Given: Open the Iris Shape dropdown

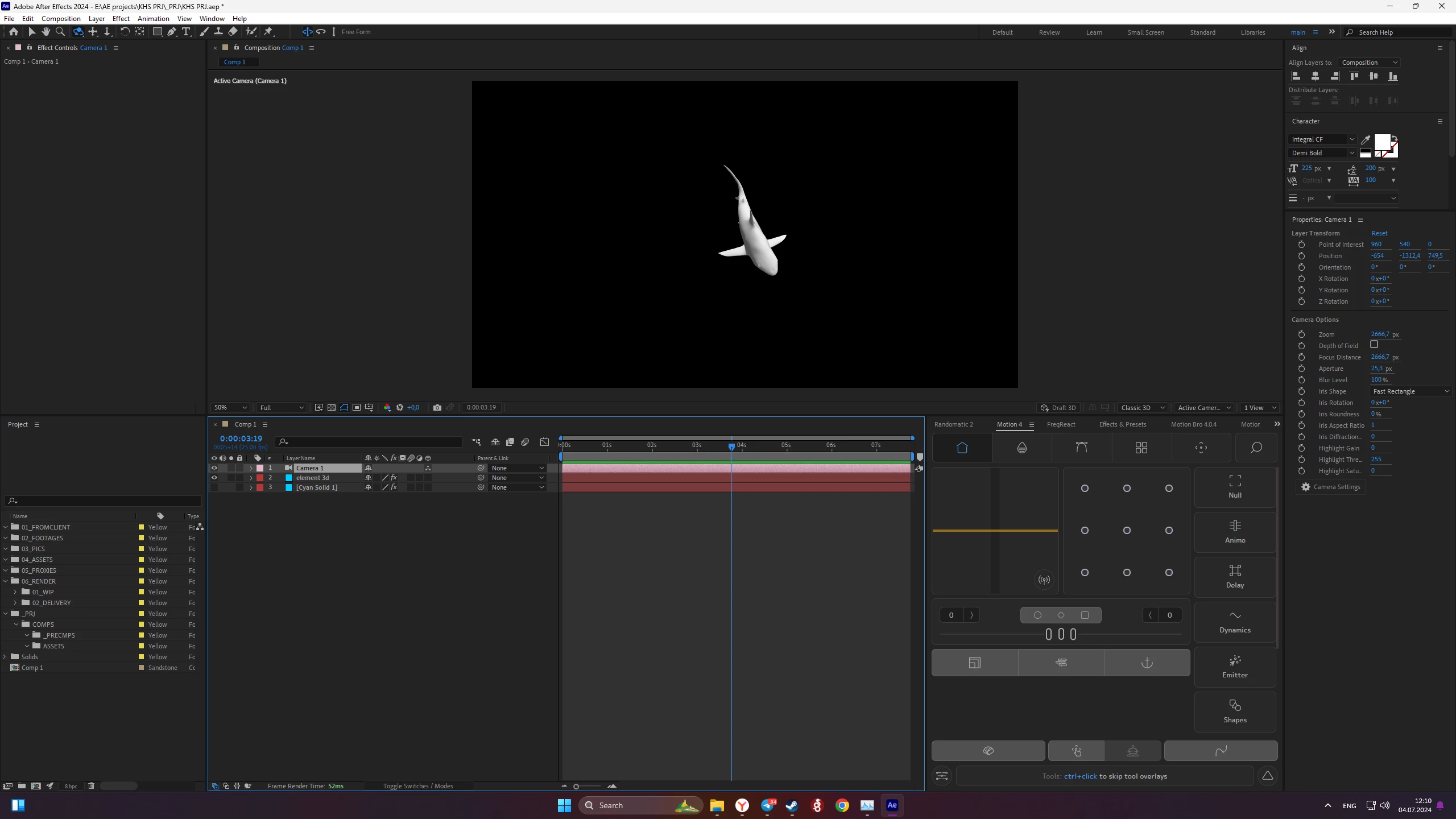Looking at the screenshot, I should coord(1410,391).
